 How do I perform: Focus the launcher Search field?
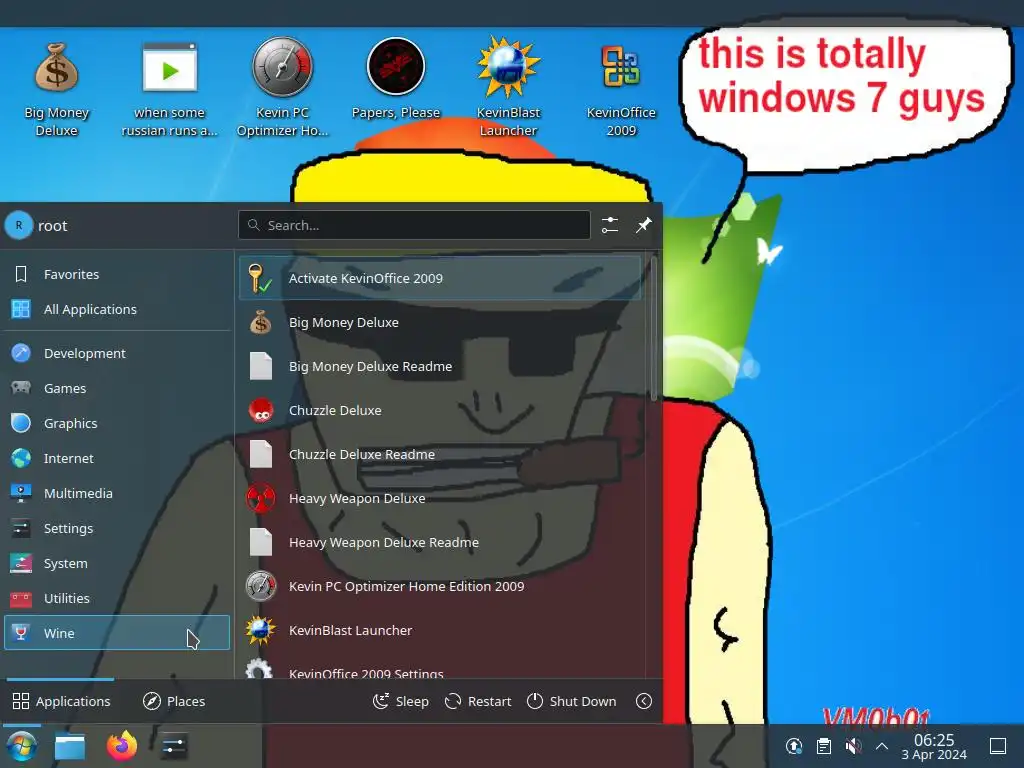coord(414,225)
